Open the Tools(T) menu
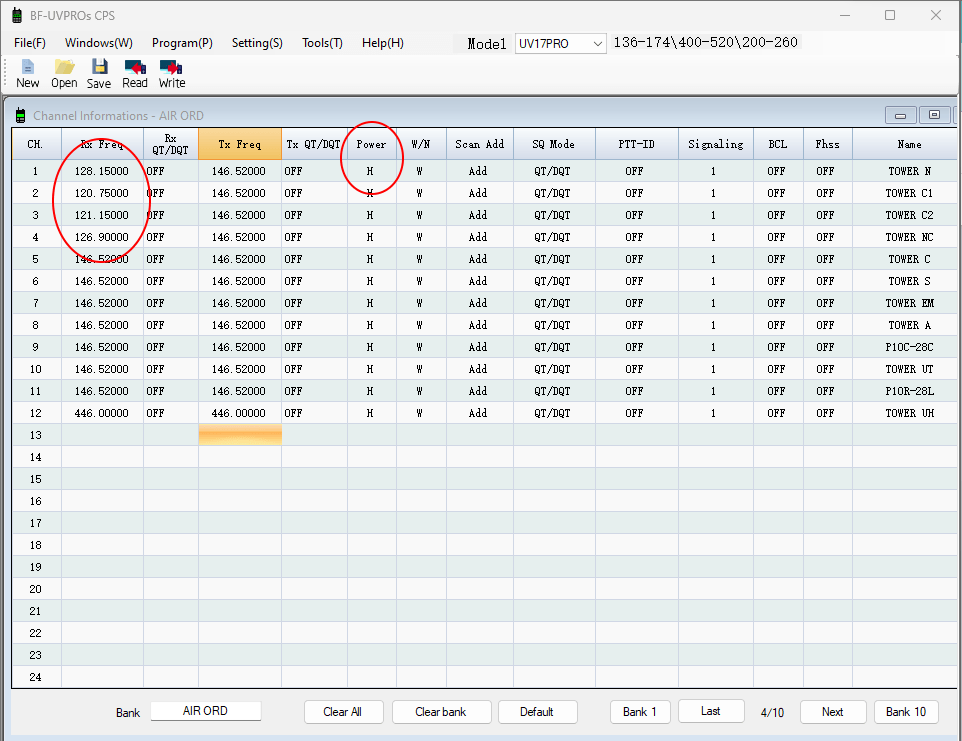The image size is (962, 741). click(x=322, y=43)
